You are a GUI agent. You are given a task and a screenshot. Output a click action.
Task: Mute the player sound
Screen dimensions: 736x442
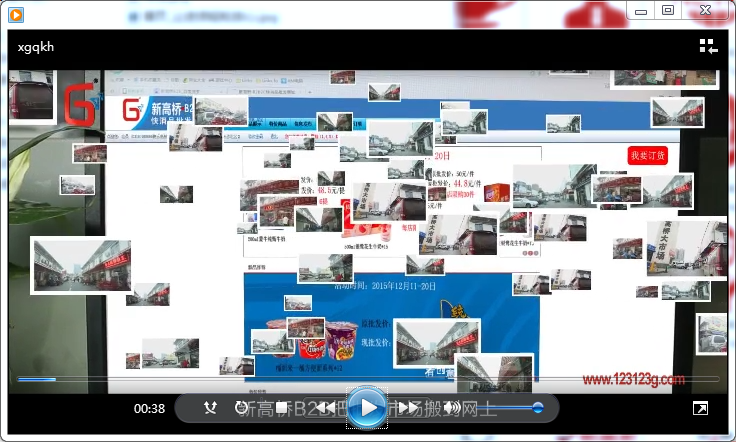[452, 408]
